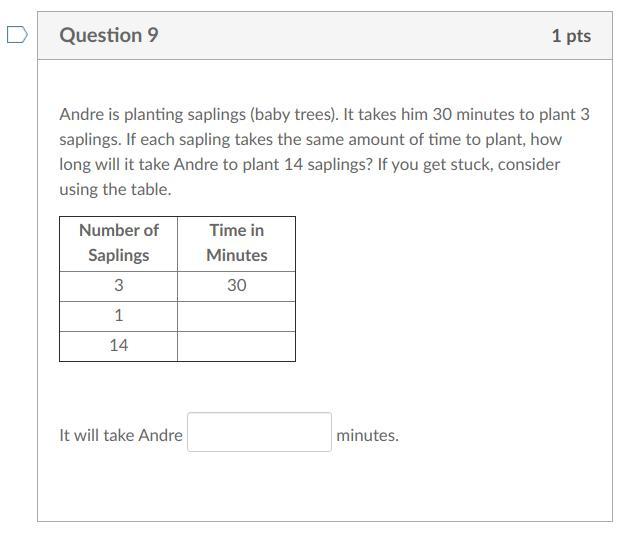Click the table cell showing 1 sapling
636x538 pixels.
[118, 316]
